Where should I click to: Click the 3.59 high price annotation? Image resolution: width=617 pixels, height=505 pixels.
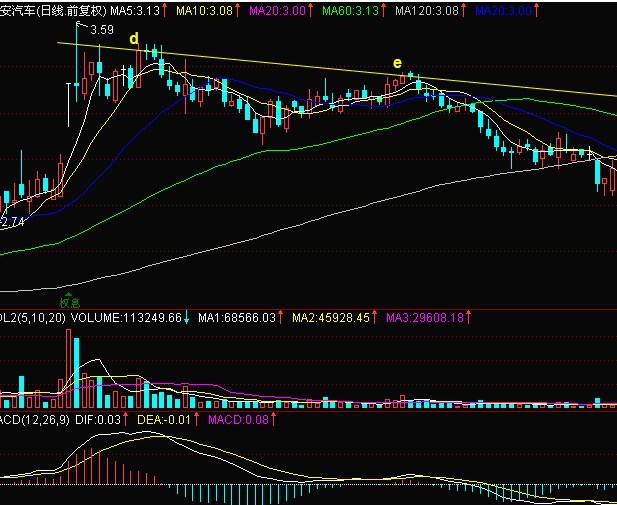click(102, 30)
